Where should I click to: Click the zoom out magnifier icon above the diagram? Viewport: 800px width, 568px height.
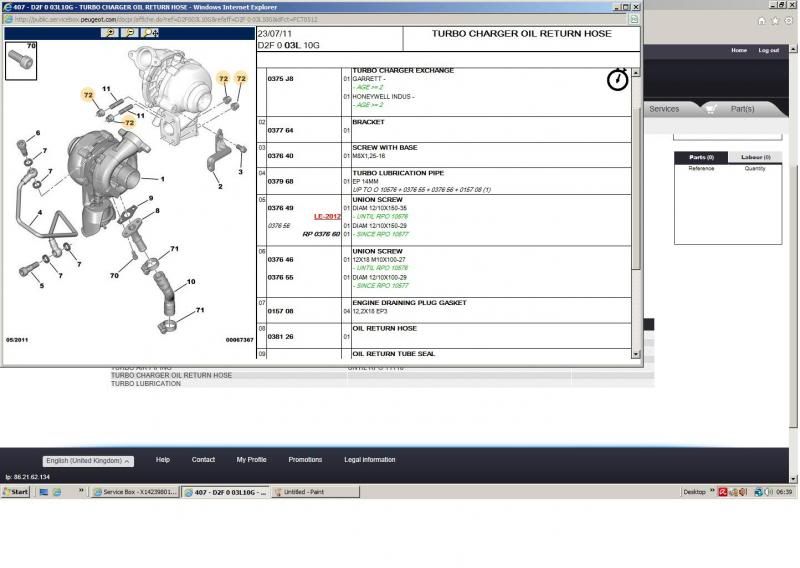[130, 33]
